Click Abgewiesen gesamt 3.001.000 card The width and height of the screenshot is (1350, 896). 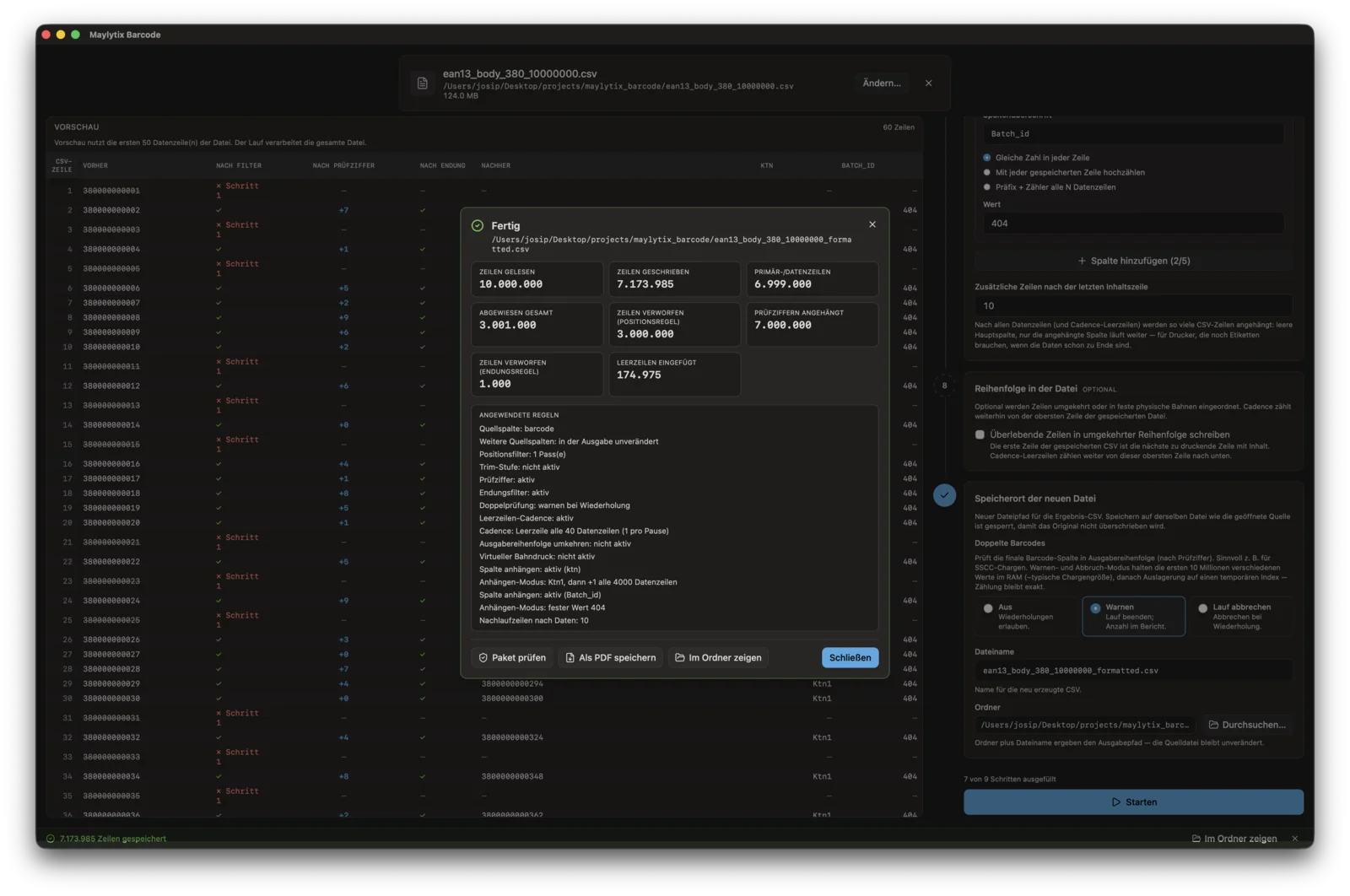point(537,324)
